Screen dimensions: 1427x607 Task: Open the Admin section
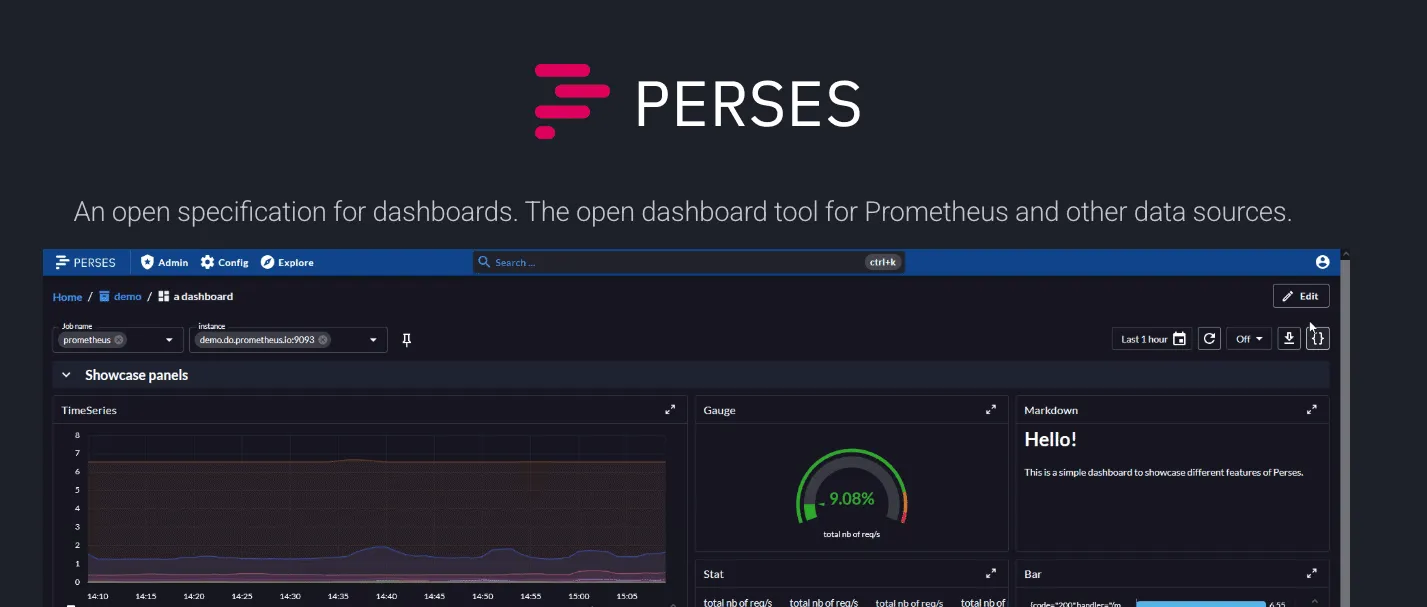click(x=164, y=262)
